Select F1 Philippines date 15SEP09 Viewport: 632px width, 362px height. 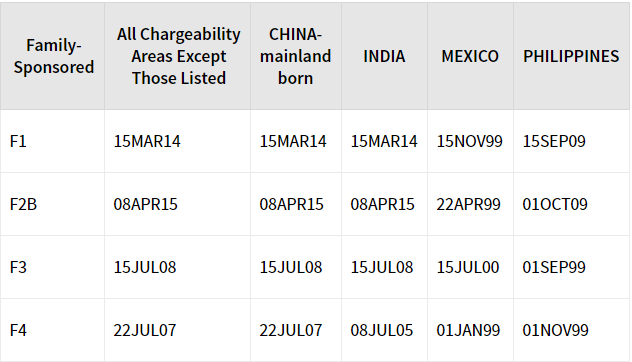click(554, 141)
